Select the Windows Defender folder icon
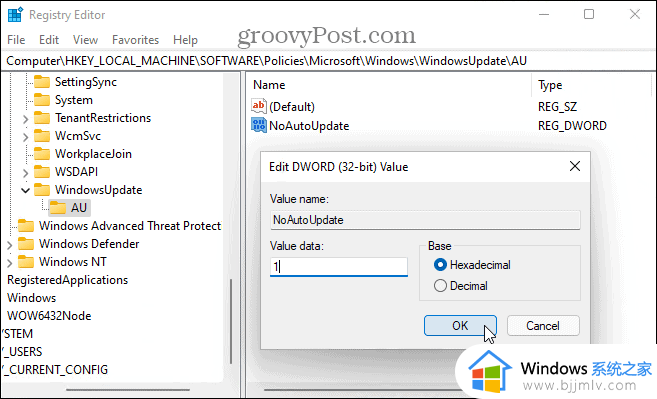 click(x=26, y=244)
